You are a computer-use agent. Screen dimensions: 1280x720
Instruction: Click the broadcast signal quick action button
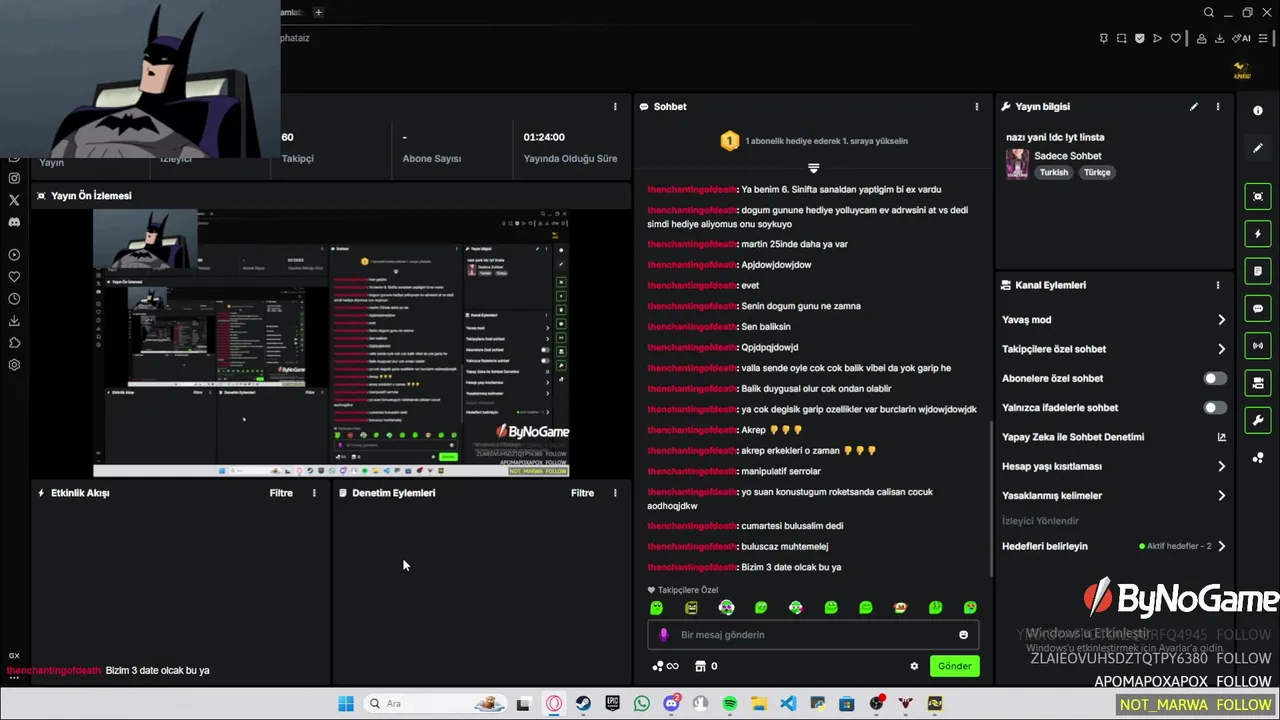click(x=1258, y=346)
